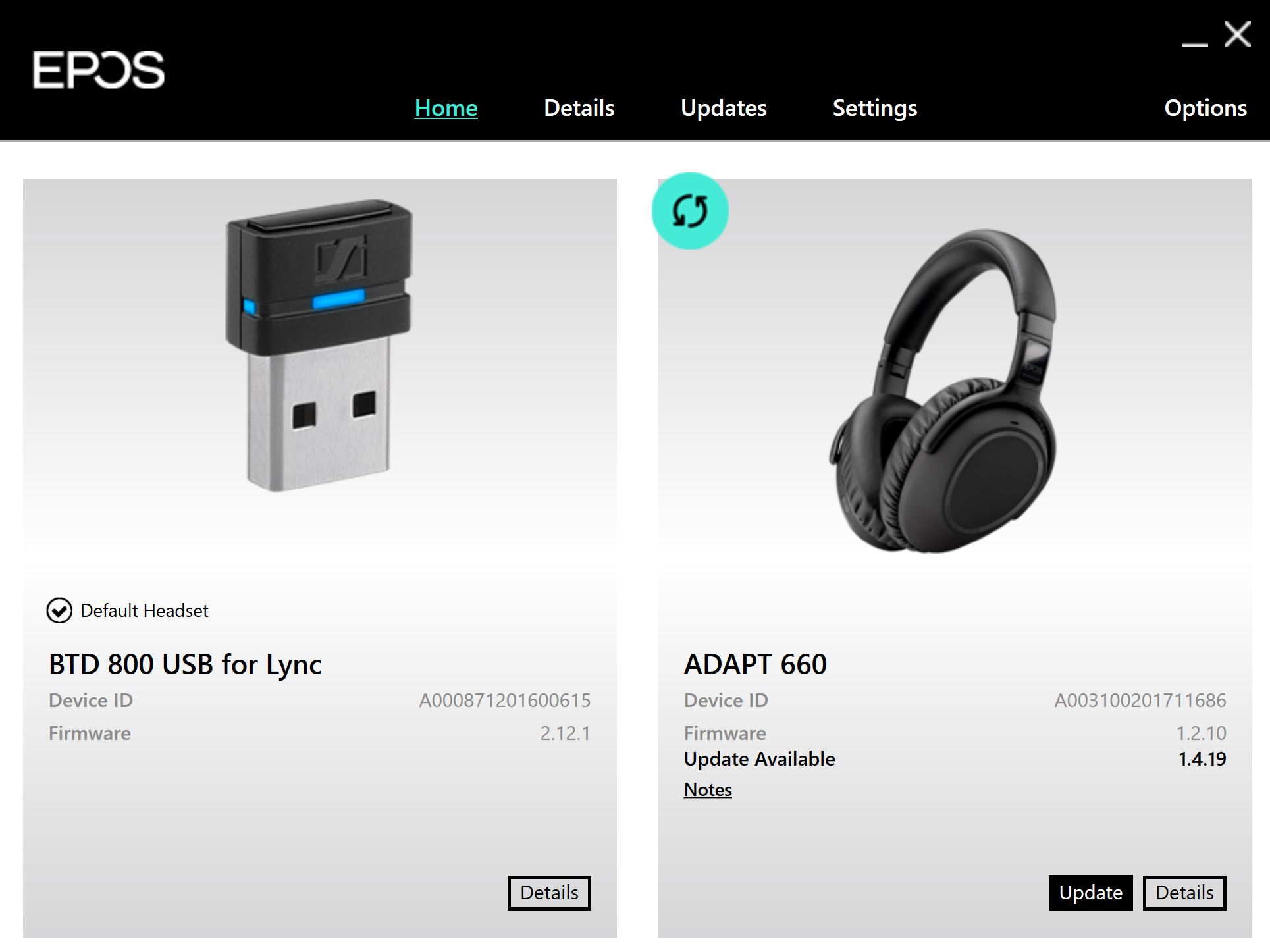
Task: Open the Updates tab
Action: point(724,108)
